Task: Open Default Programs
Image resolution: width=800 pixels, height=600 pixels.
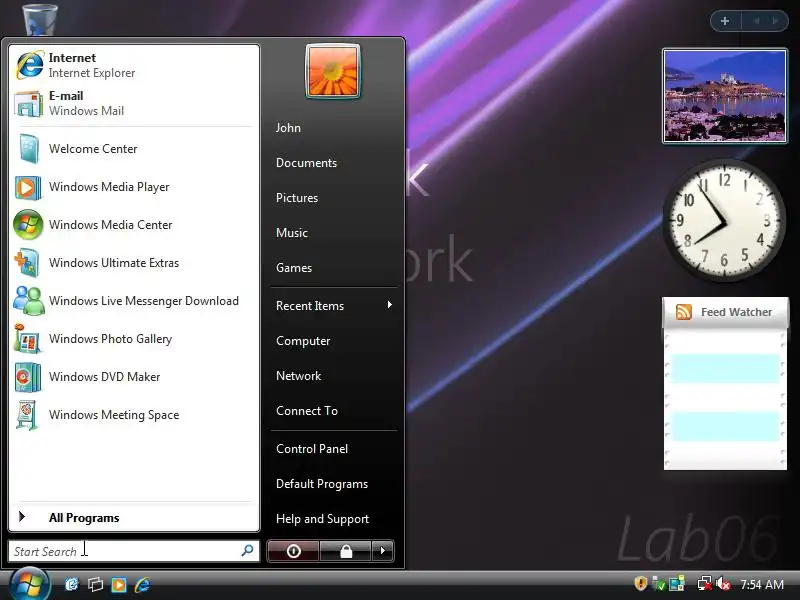Action: tap(322, 484)
